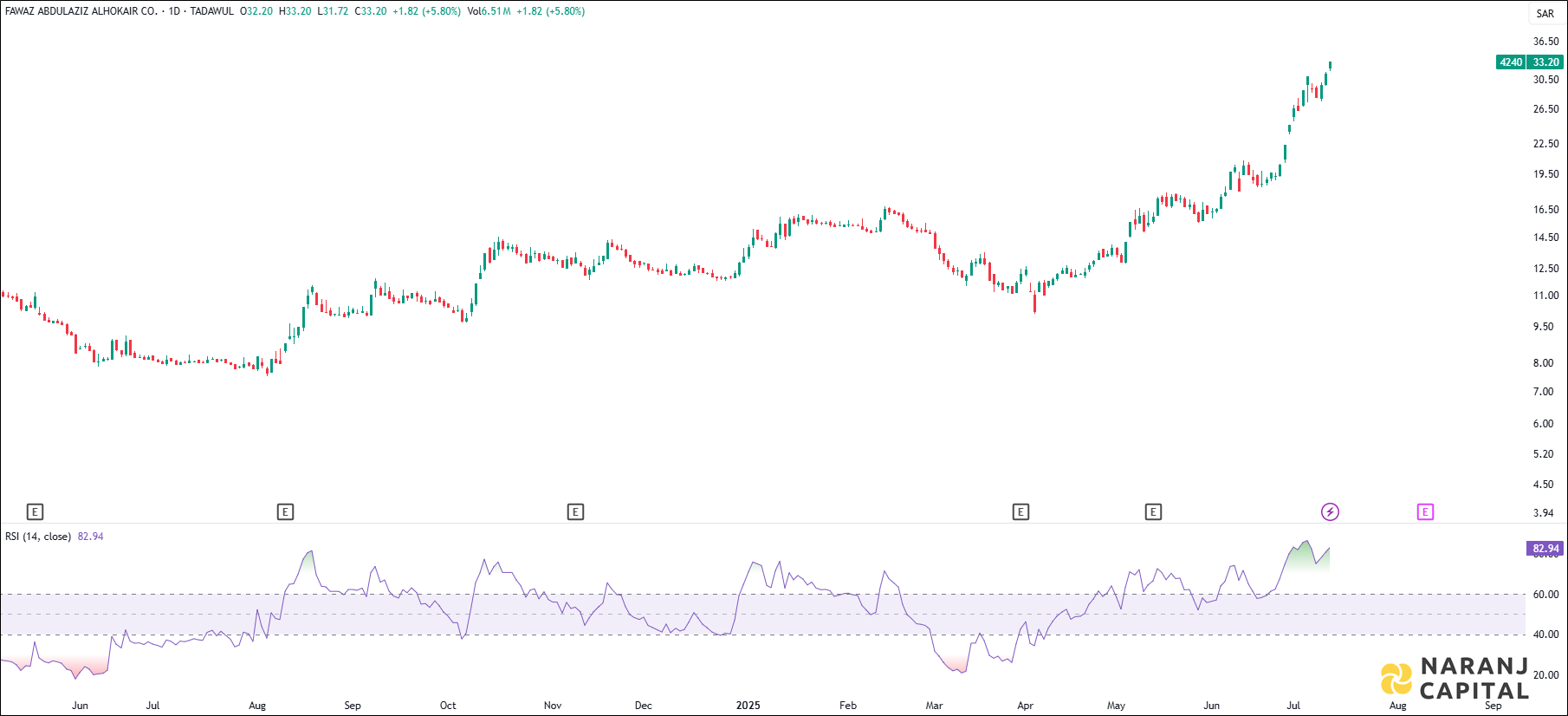
Task: Open the RSI (14, close) indicator legend
Action: click(x=38, y=537)
